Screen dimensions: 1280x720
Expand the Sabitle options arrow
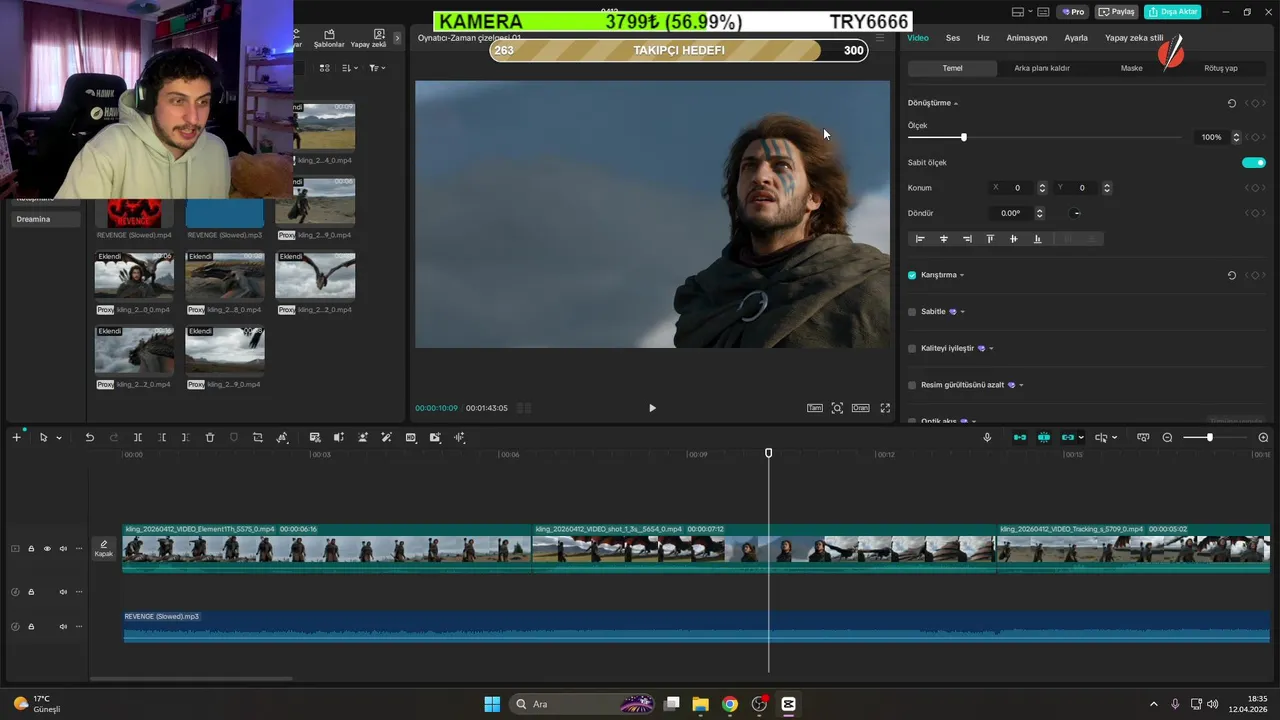click(x=962, y=312)
